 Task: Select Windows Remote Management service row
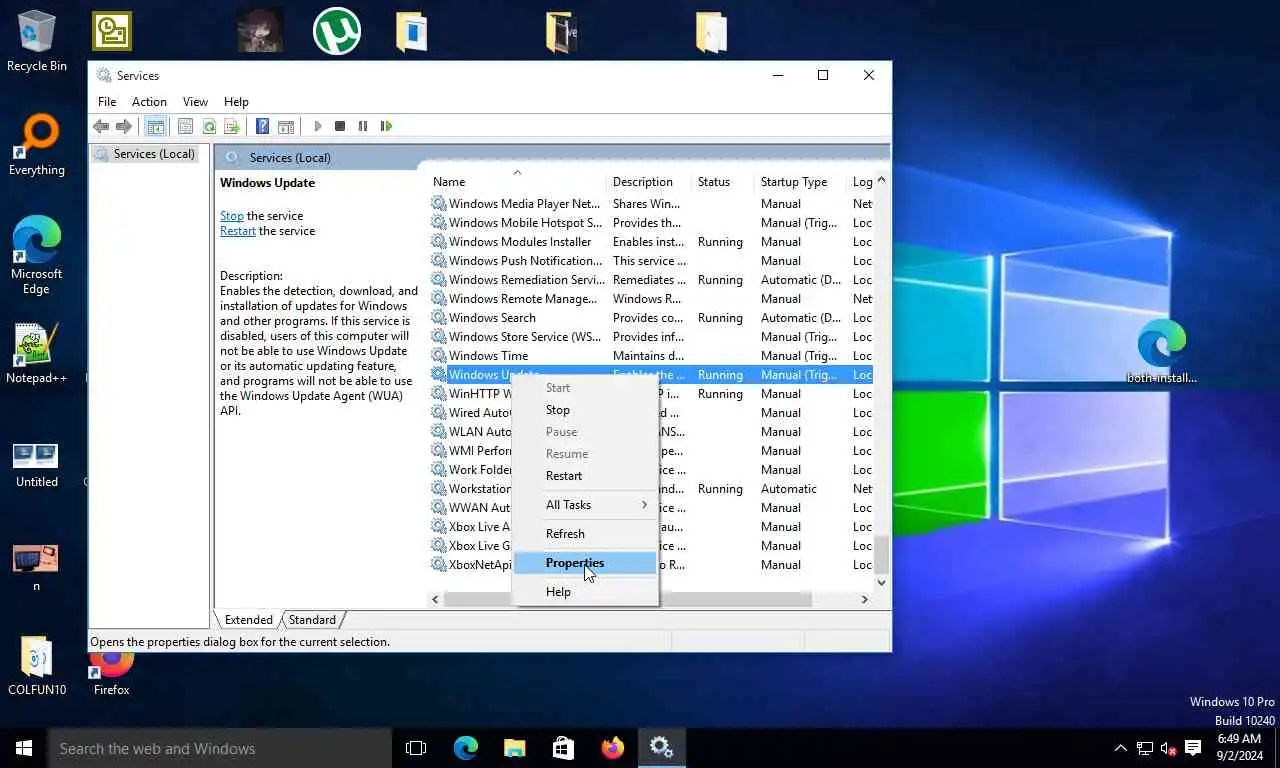point(651,299)
